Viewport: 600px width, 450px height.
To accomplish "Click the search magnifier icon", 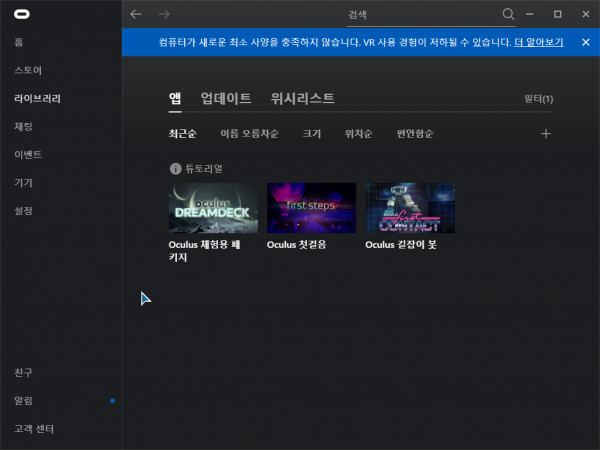I will coord(508,14).
